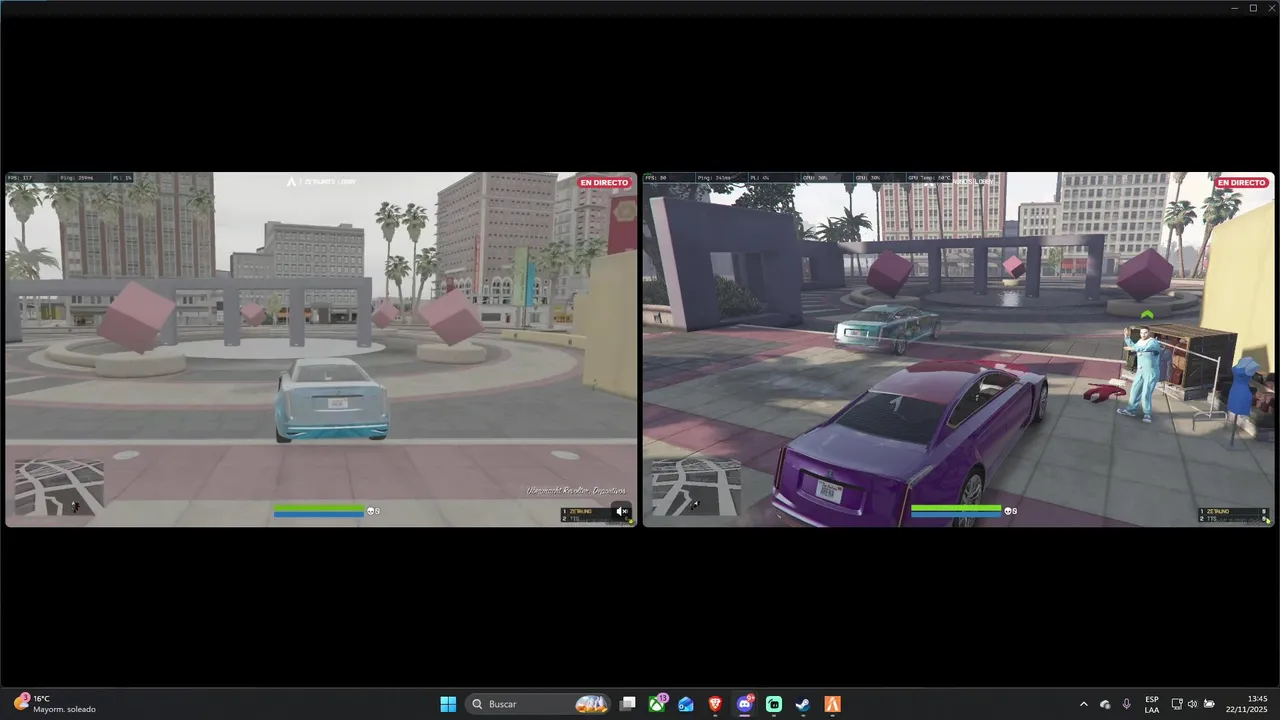Close the stream popout window

click(1270, 8)
